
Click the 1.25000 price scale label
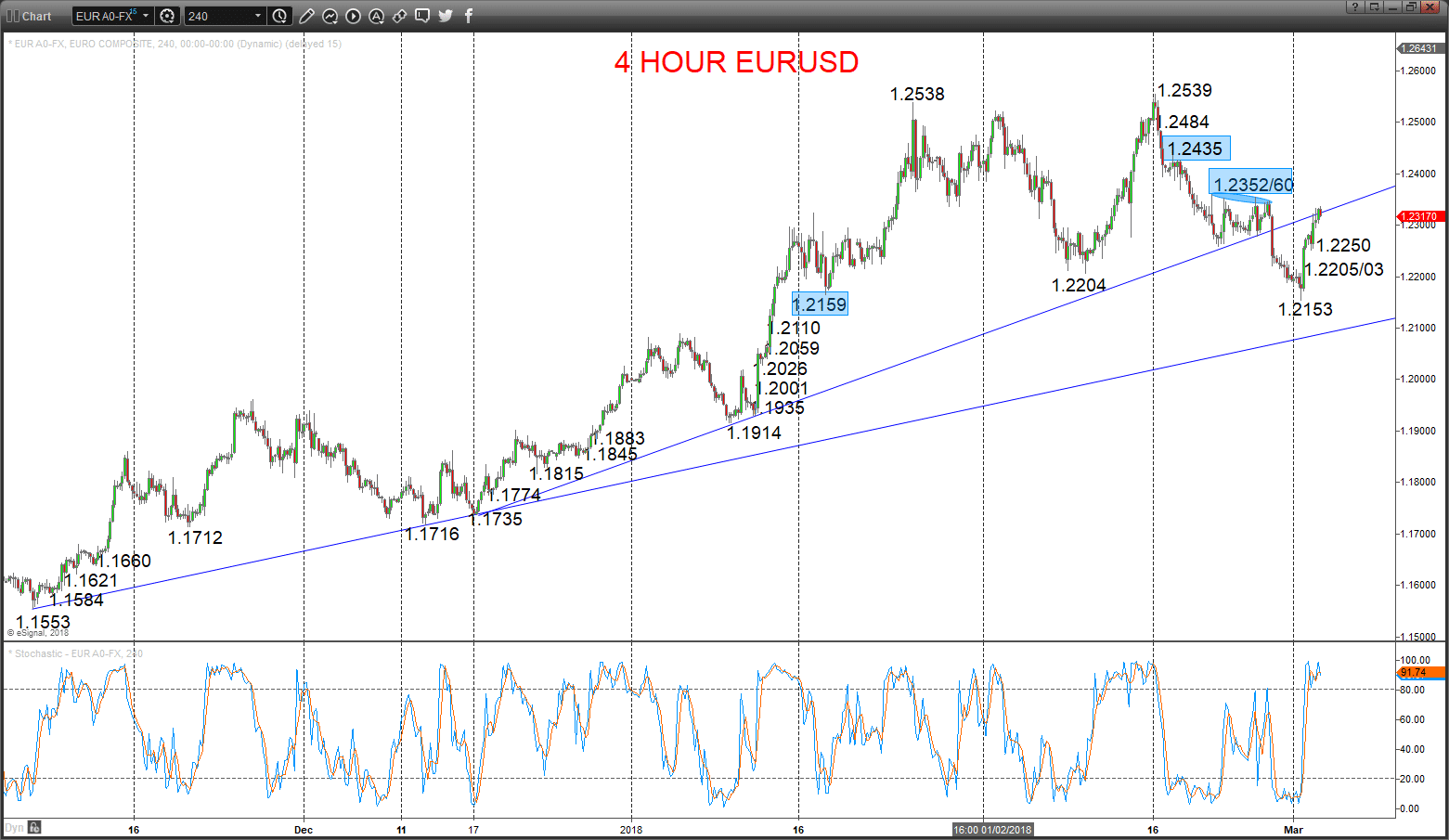coord(1420,122)
